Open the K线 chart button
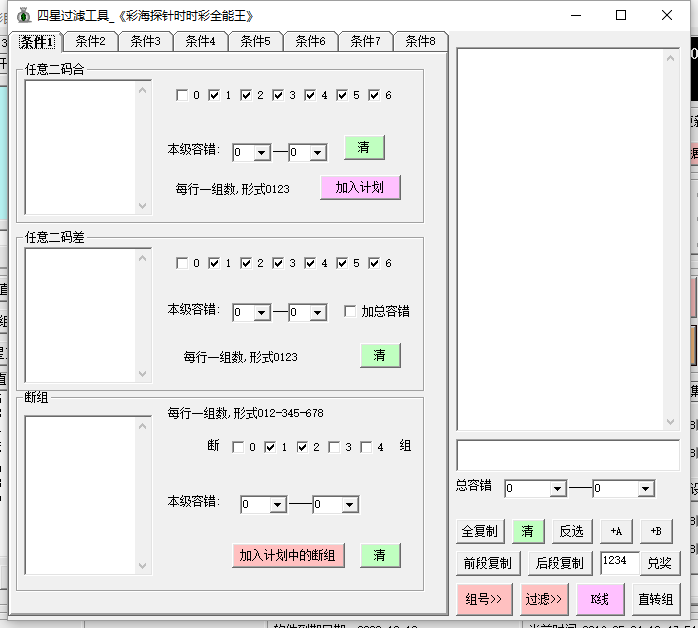 [600, 599]
